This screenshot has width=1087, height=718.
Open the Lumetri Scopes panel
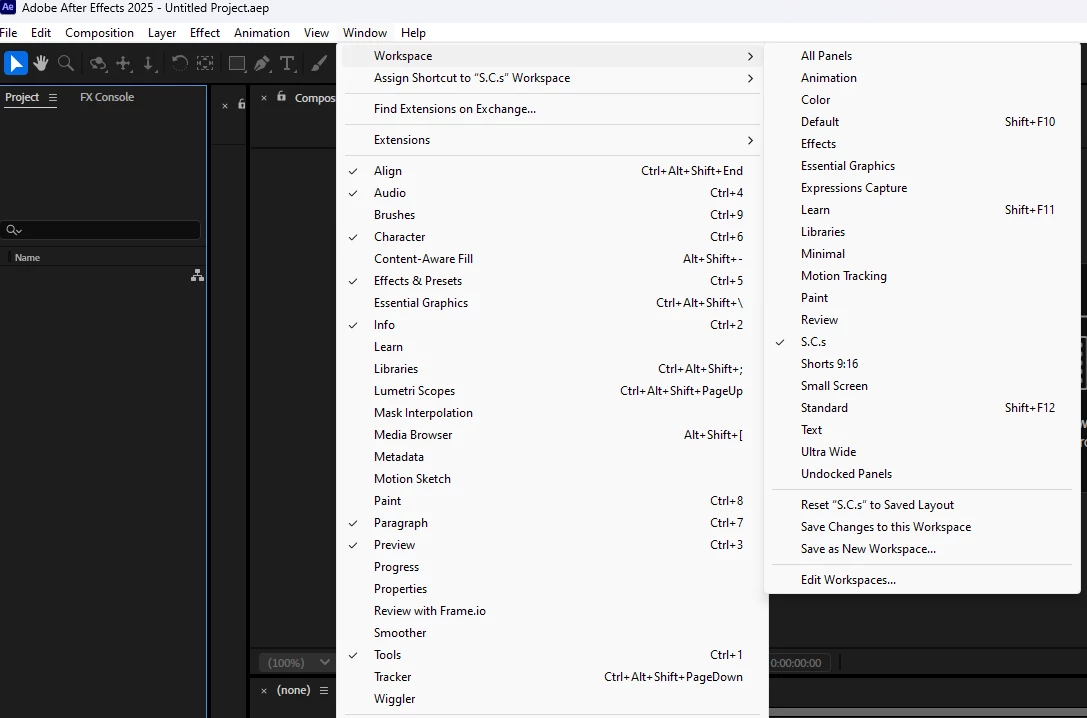point(552,391)
